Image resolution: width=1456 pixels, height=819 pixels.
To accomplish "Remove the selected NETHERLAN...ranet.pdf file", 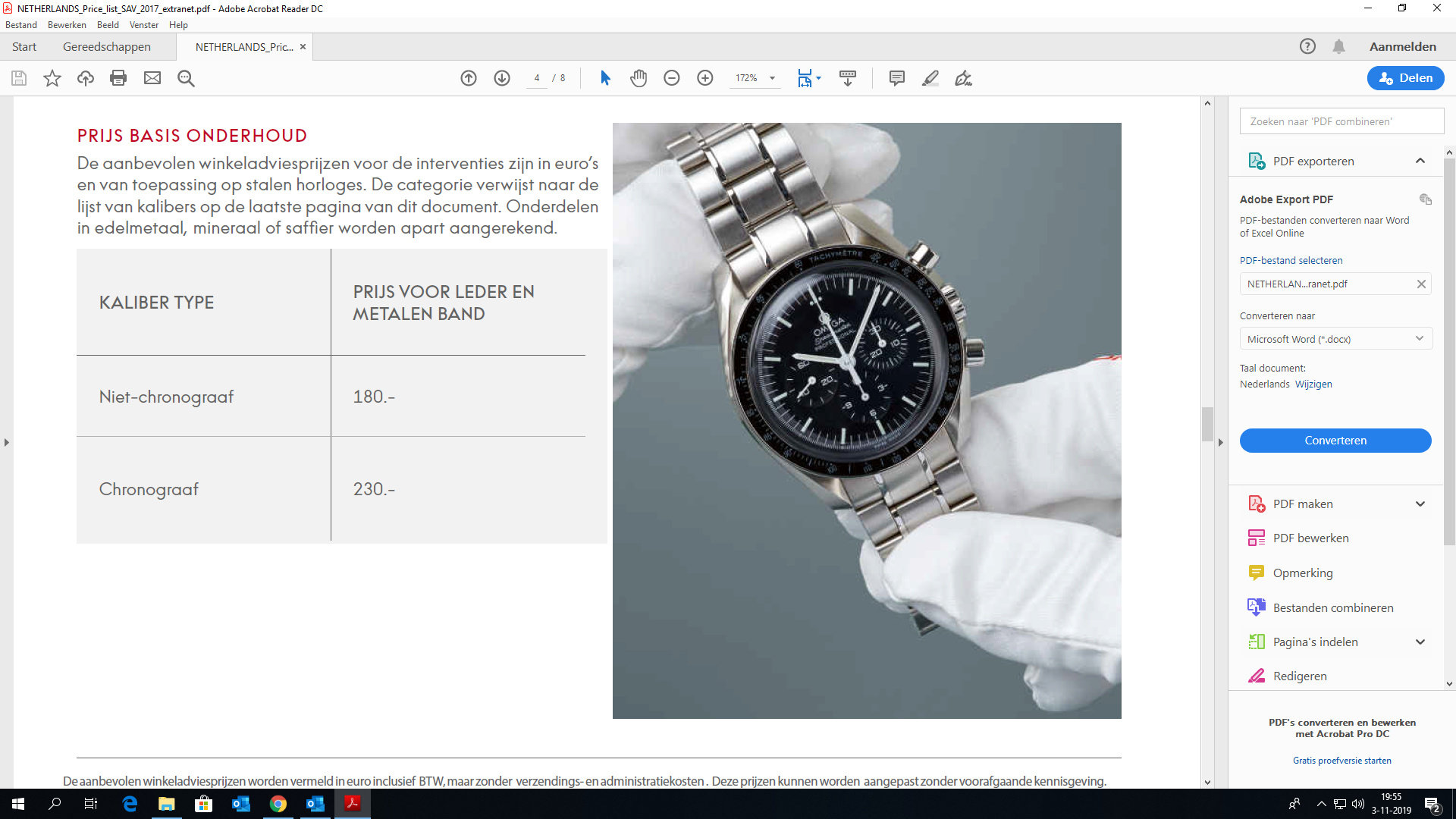I will tap(1421, 284).
